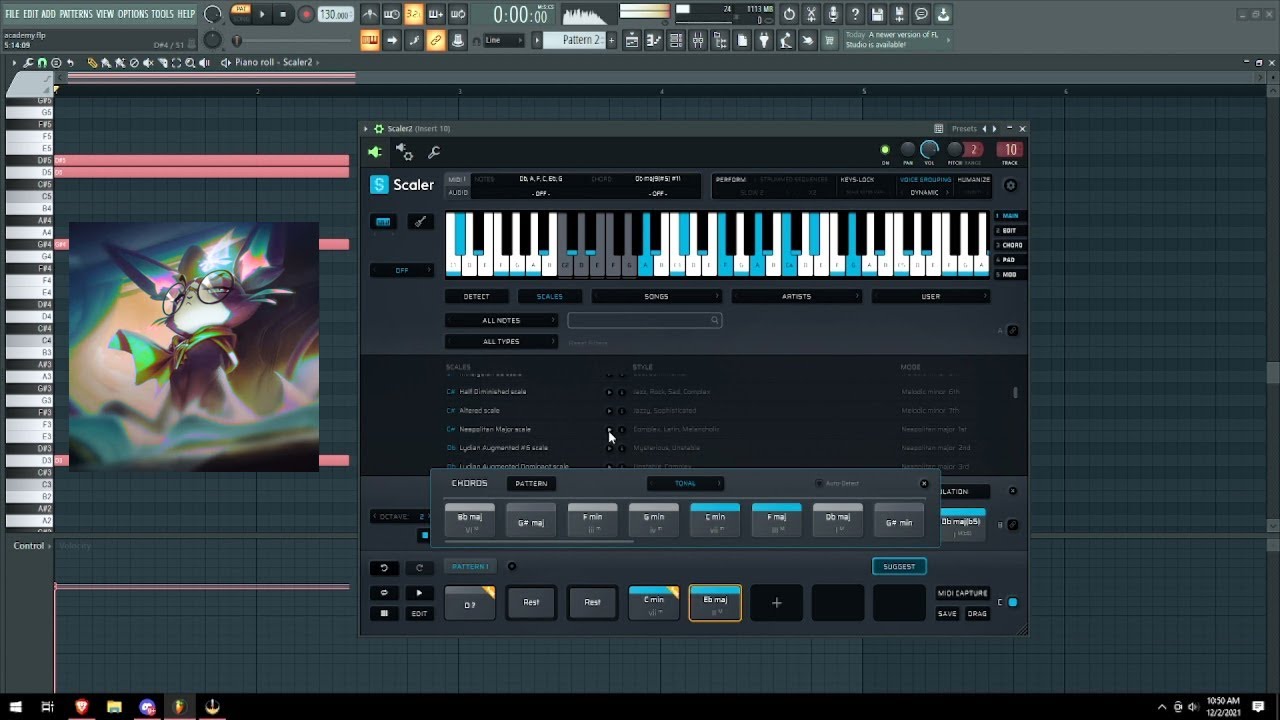This screenshot has width=1280, height=720.
Task: Click the Scaler2 PAN knob
Action: tap(907, 150)
